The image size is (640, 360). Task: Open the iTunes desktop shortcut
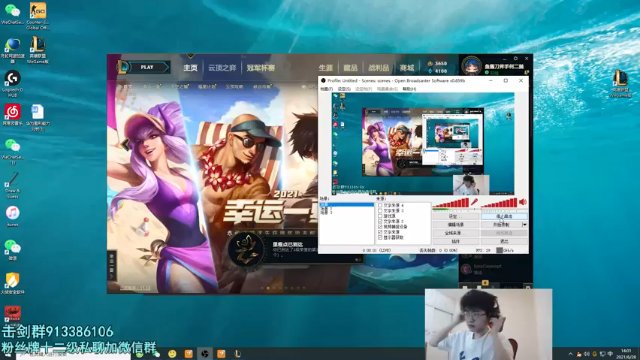pos(13,216)
